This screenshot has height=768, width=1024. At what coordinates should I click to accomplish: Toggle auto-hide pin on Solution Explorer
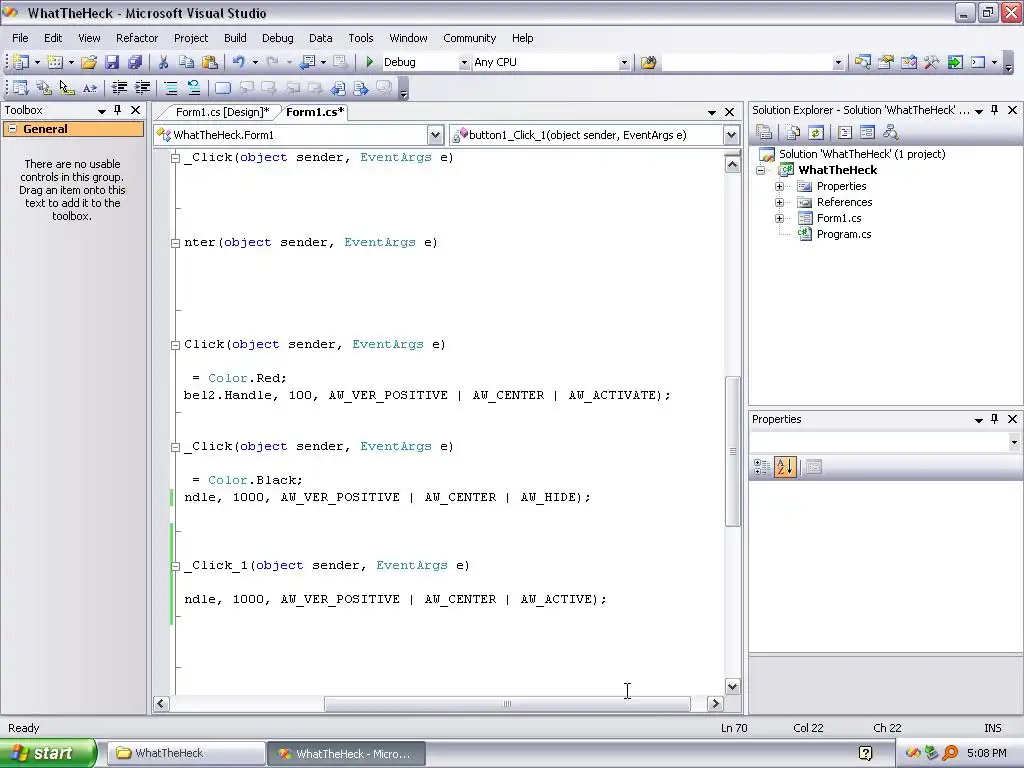coord(995,110)
